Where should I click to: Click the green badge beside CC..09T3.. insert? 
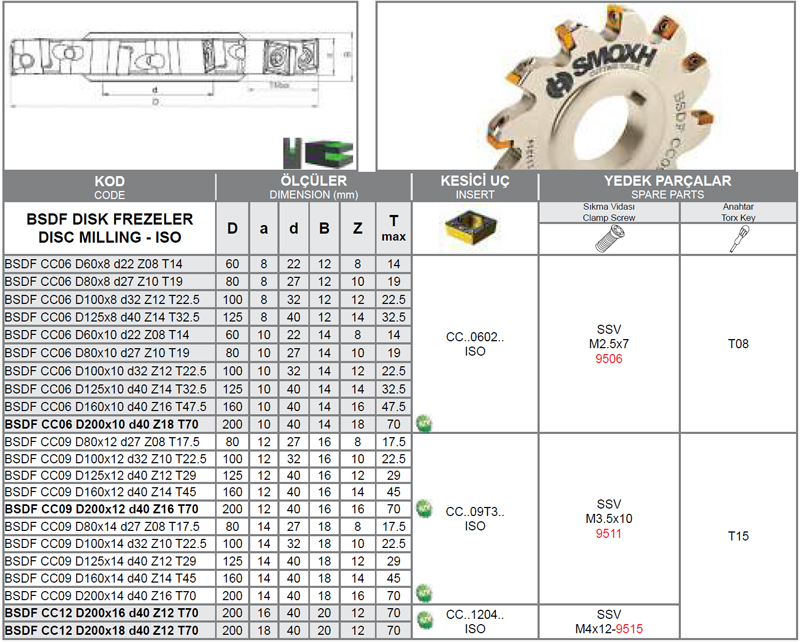(x=424, y=508)
